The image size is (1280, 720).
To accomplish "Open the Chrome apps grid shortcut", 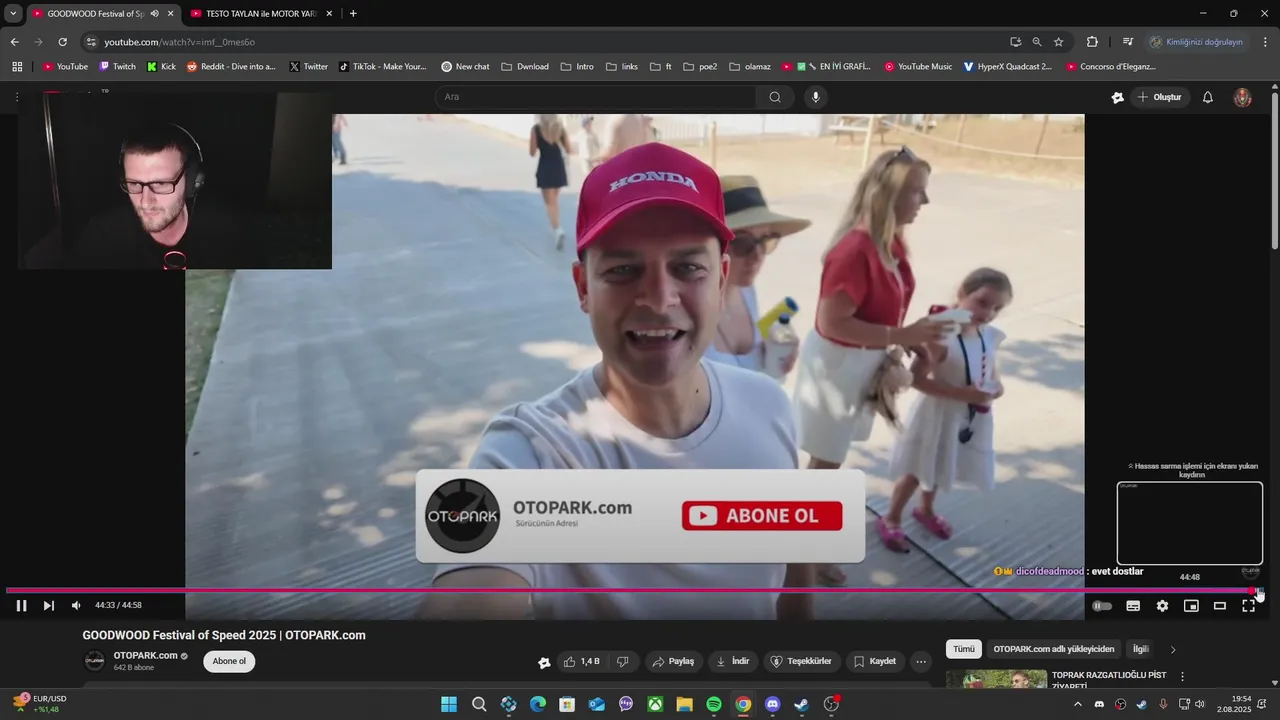I will tap(17, 67).
